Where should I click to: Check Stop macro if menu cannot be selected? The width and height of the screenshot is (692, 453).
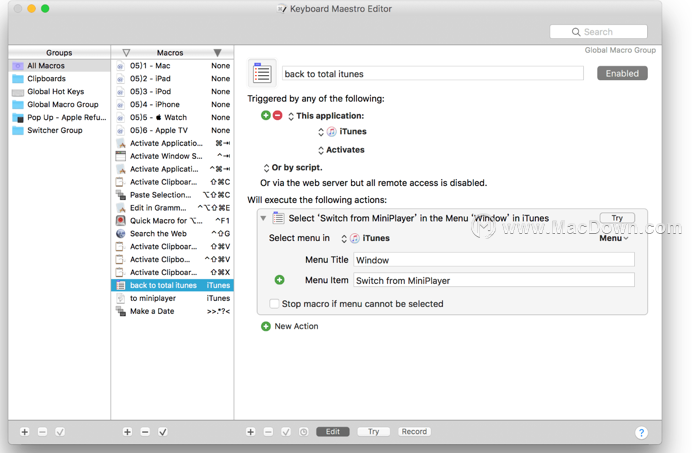[274, 304]
